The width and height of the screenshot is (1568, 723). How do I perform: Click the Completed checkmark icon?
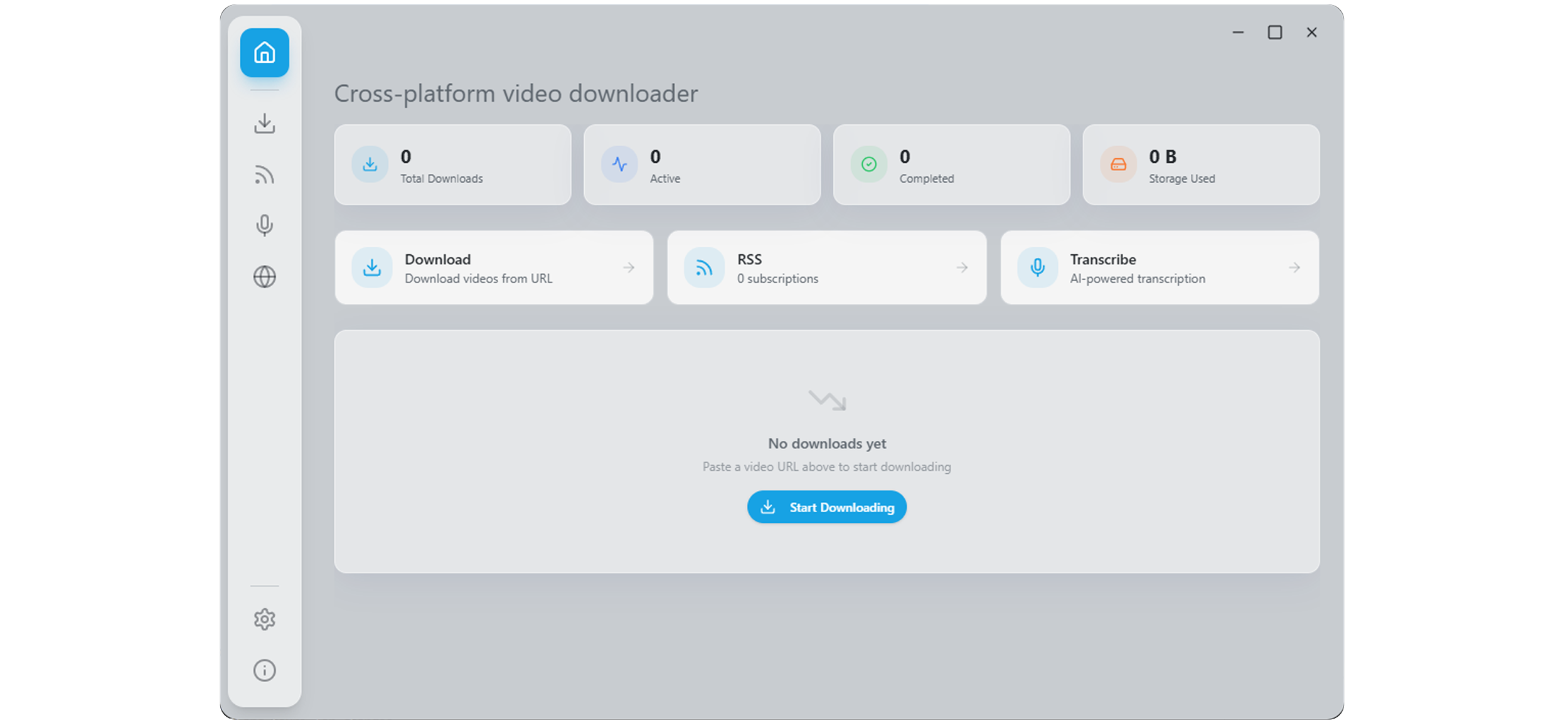click(x=868, y=164)
